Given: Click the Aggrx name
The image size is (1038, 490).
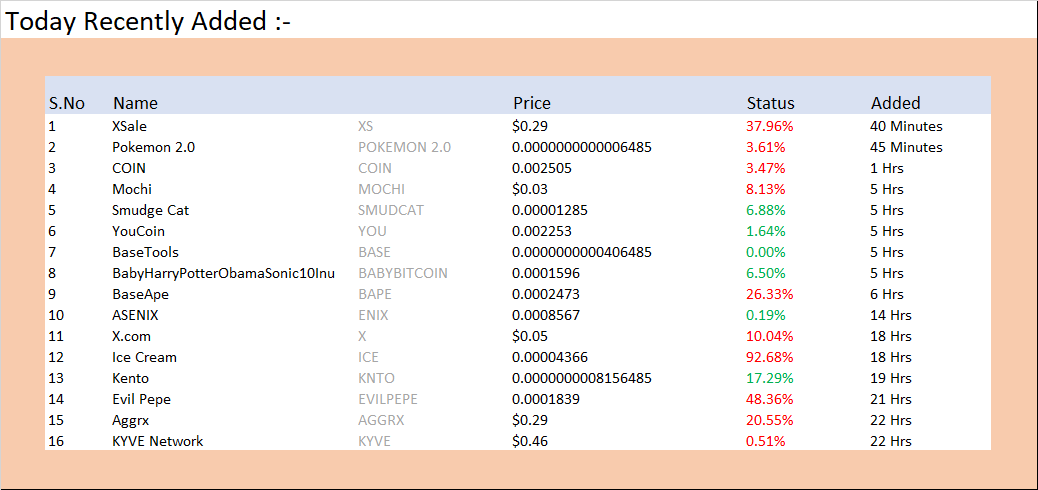Looking at the screenshot, I should click(x=130, y=420).
